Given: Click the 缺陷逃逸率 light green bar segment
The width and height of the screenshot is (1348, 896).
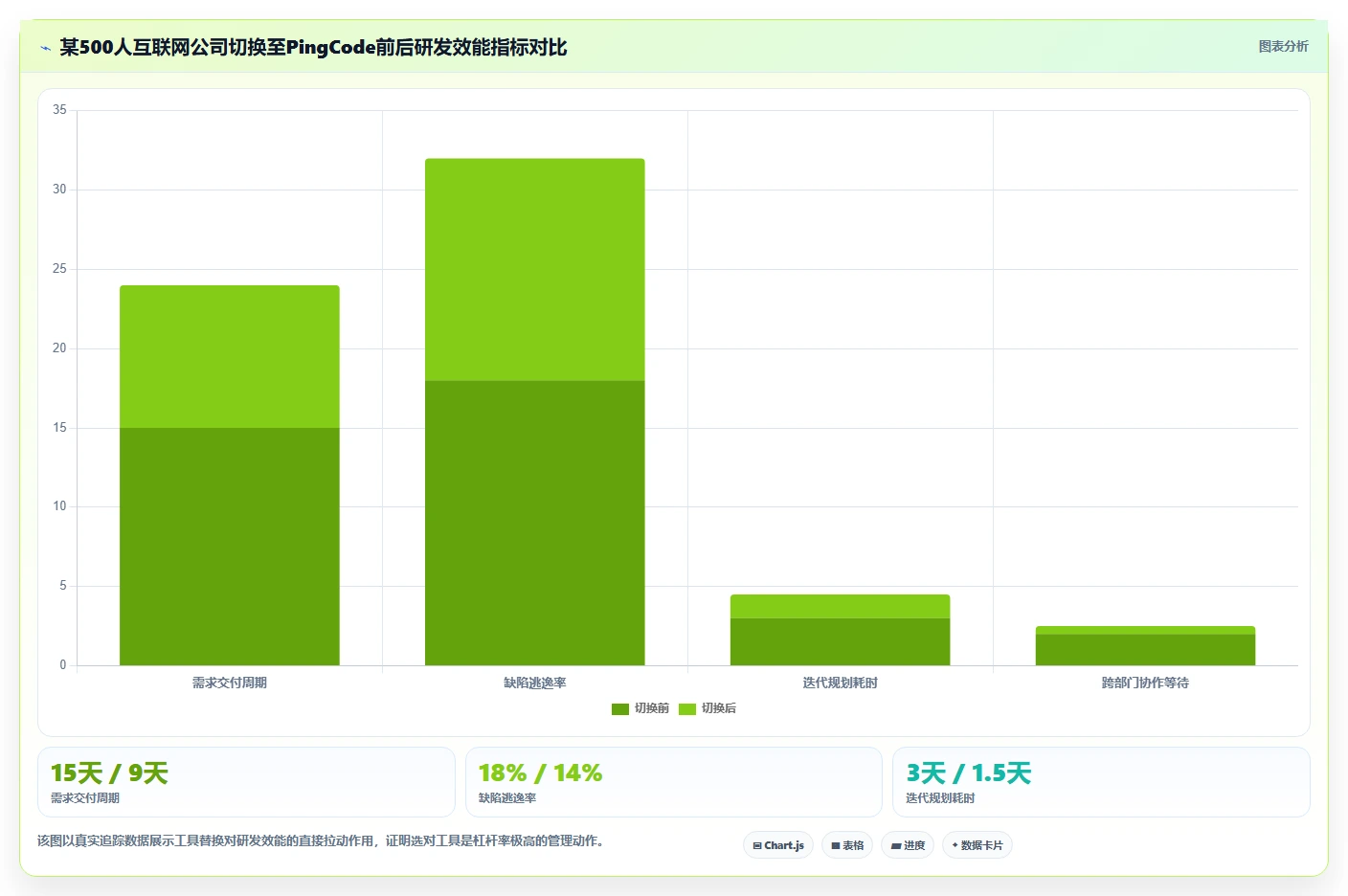Looking at the screenshot, I should coord(535,269).
